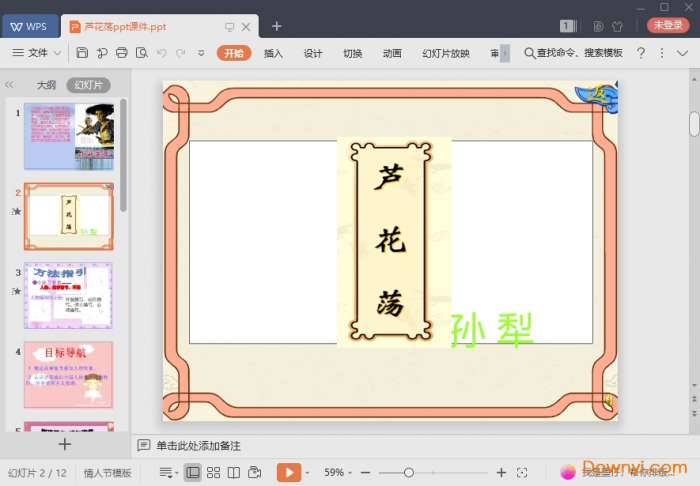Image resolution: width=700 pixels, height=486 pixels.
Task: Toggle normal view in status bar
Action: (193, 472)
